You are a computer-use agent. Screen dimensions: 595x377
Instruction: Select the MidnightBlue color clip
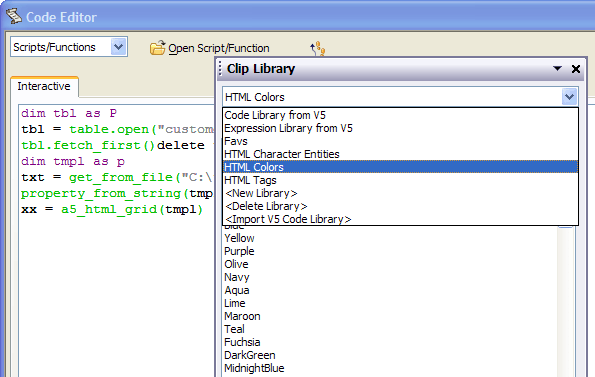point(254,368)
